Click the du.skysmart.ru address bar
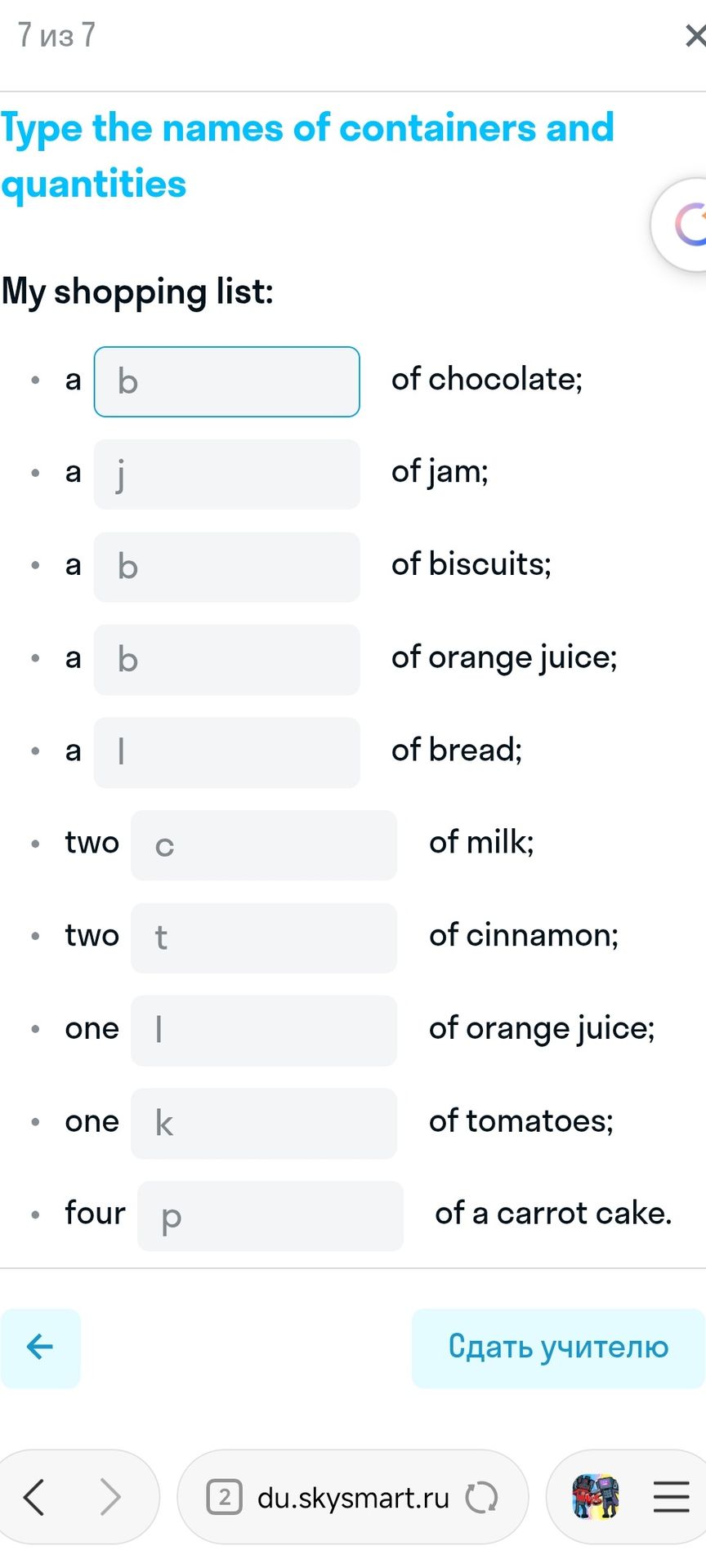The image size is (706, 1568). tap(353, 1497)
